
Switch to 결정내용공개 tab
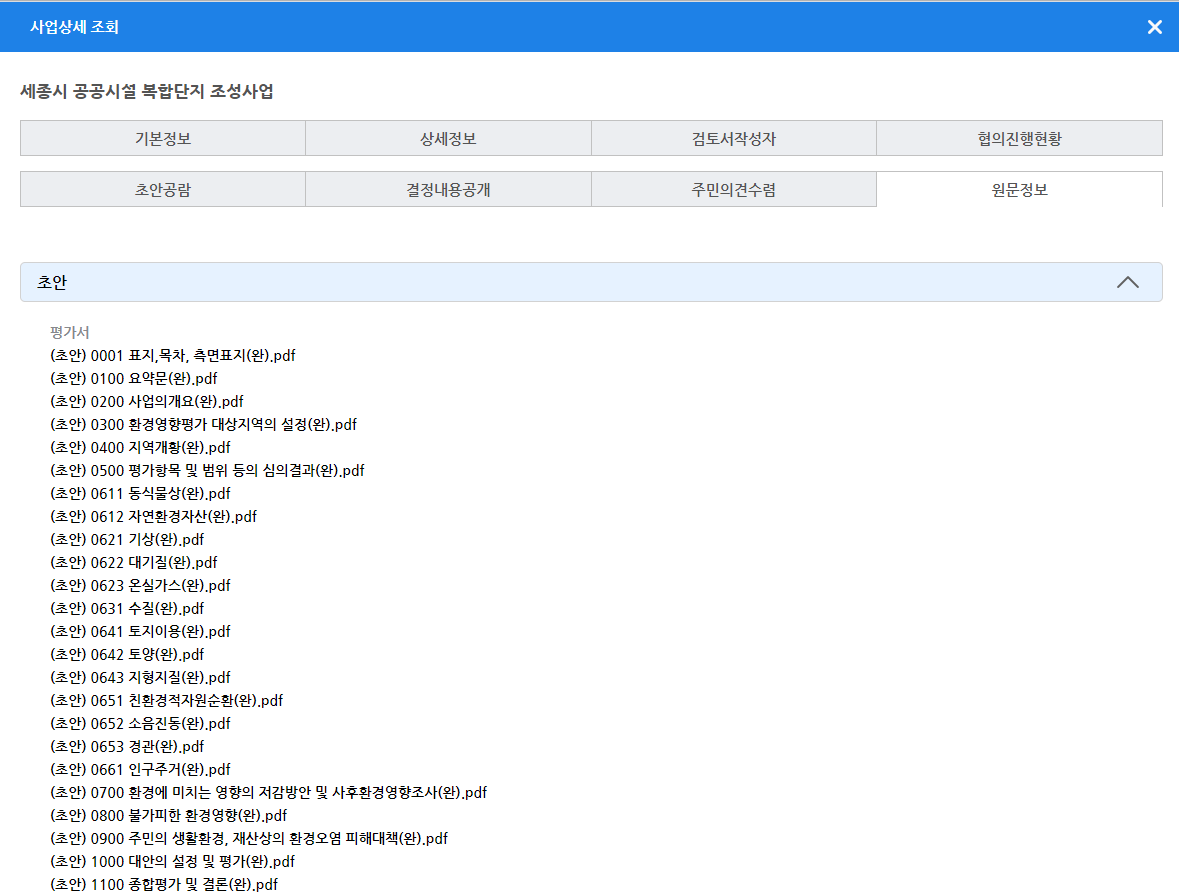point(448,190)
